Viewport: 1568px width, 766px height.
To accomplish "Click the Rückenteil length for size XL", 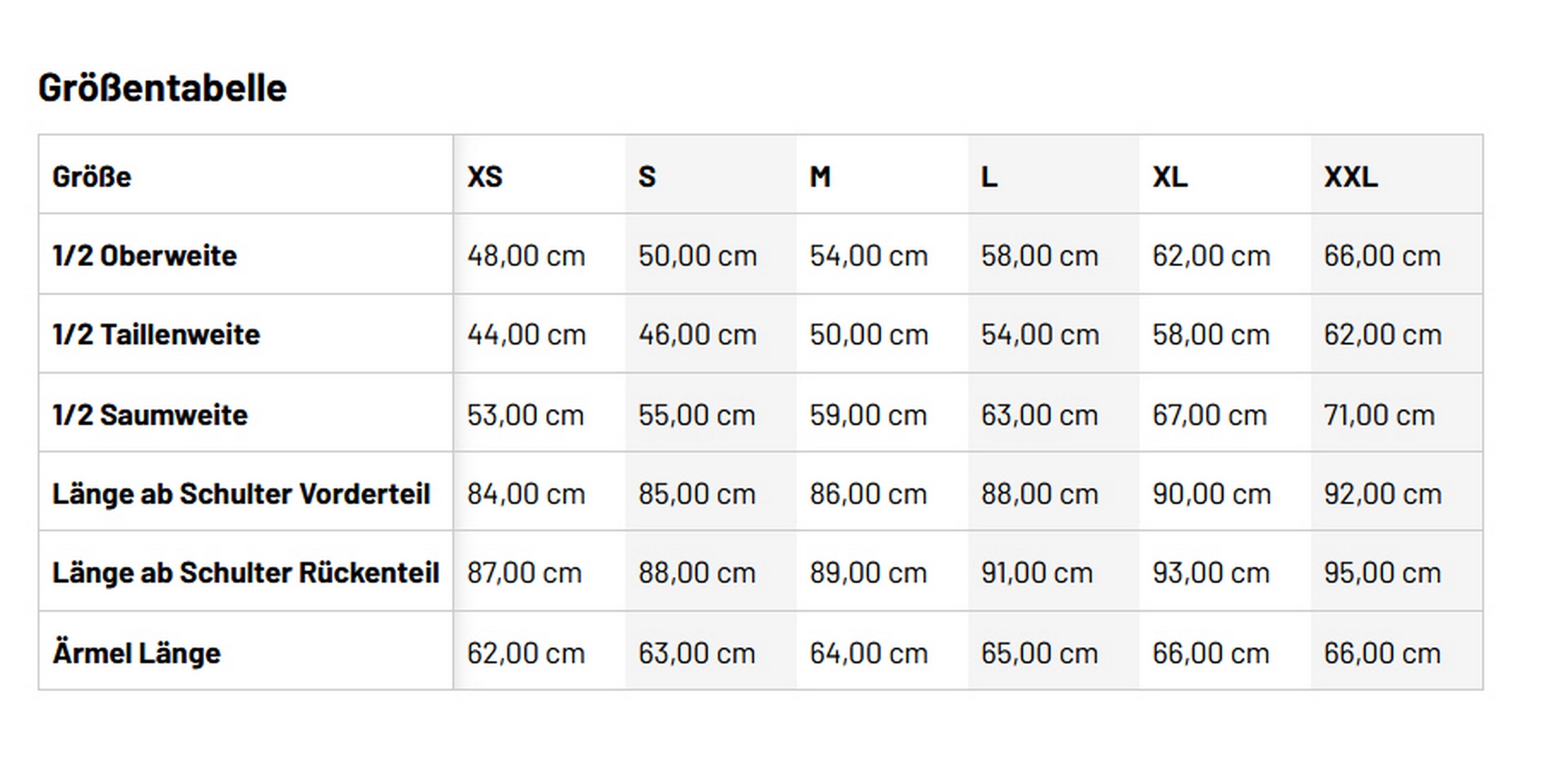I will point(1210,573).
